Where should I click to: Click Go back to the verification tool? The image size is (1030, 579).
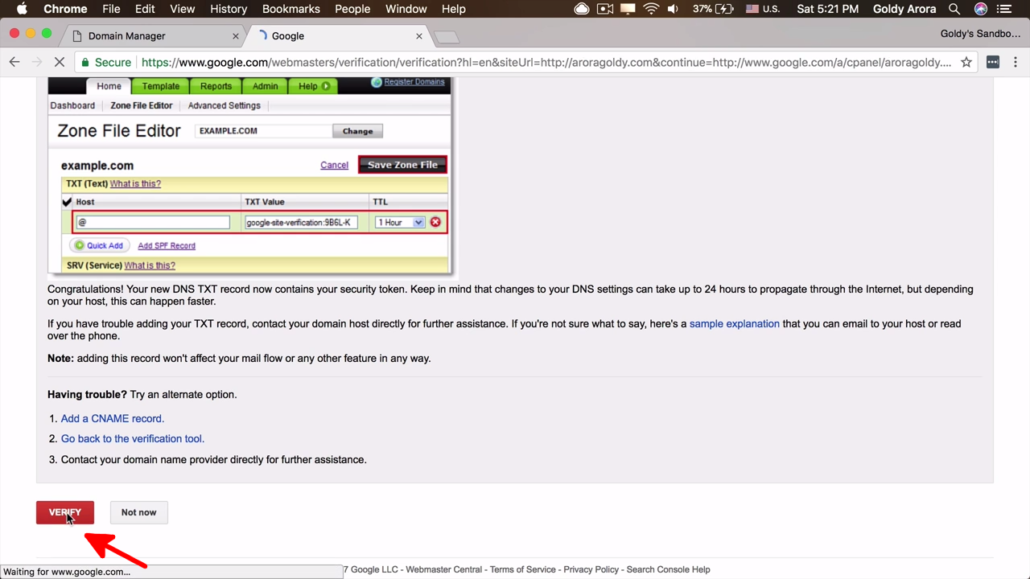click(133, 439)
